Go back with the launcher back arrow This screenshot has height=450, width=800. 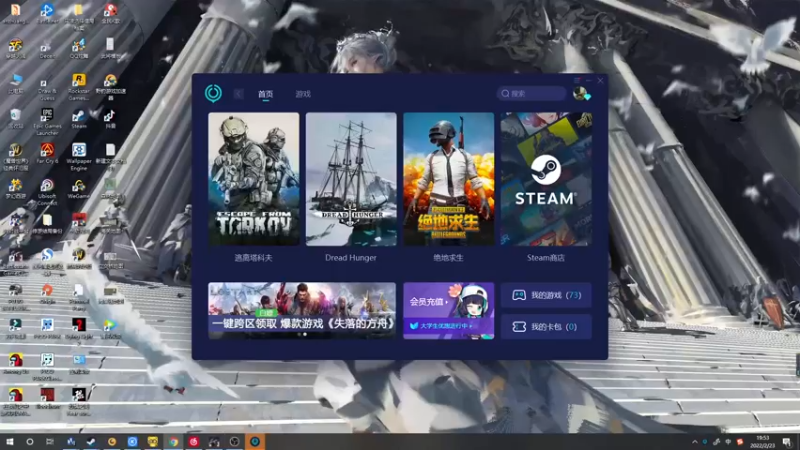tap(238, 94)
